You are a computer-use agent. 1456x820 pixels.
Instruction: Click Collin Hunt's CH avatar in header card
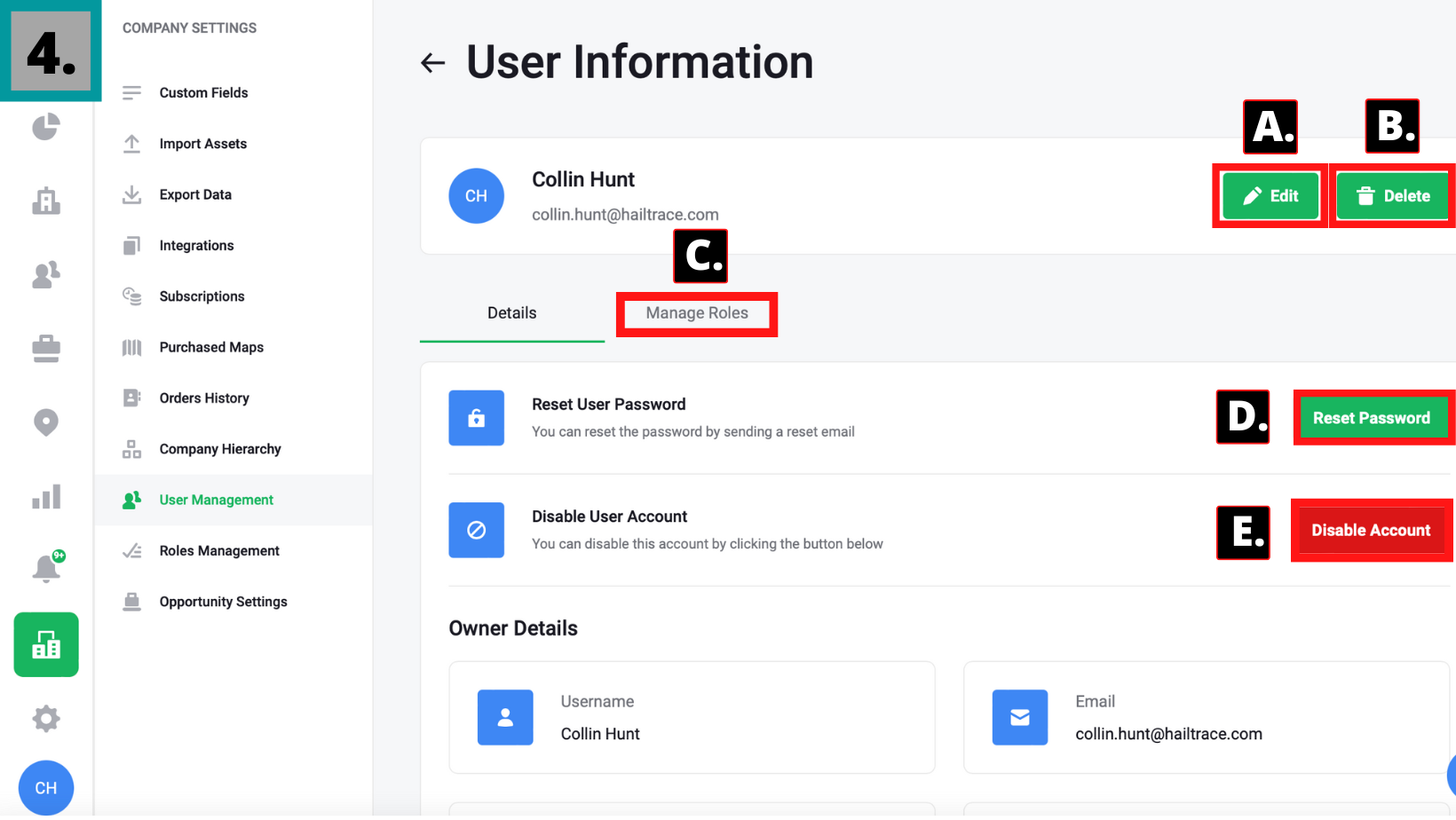(x=476, y=196)
